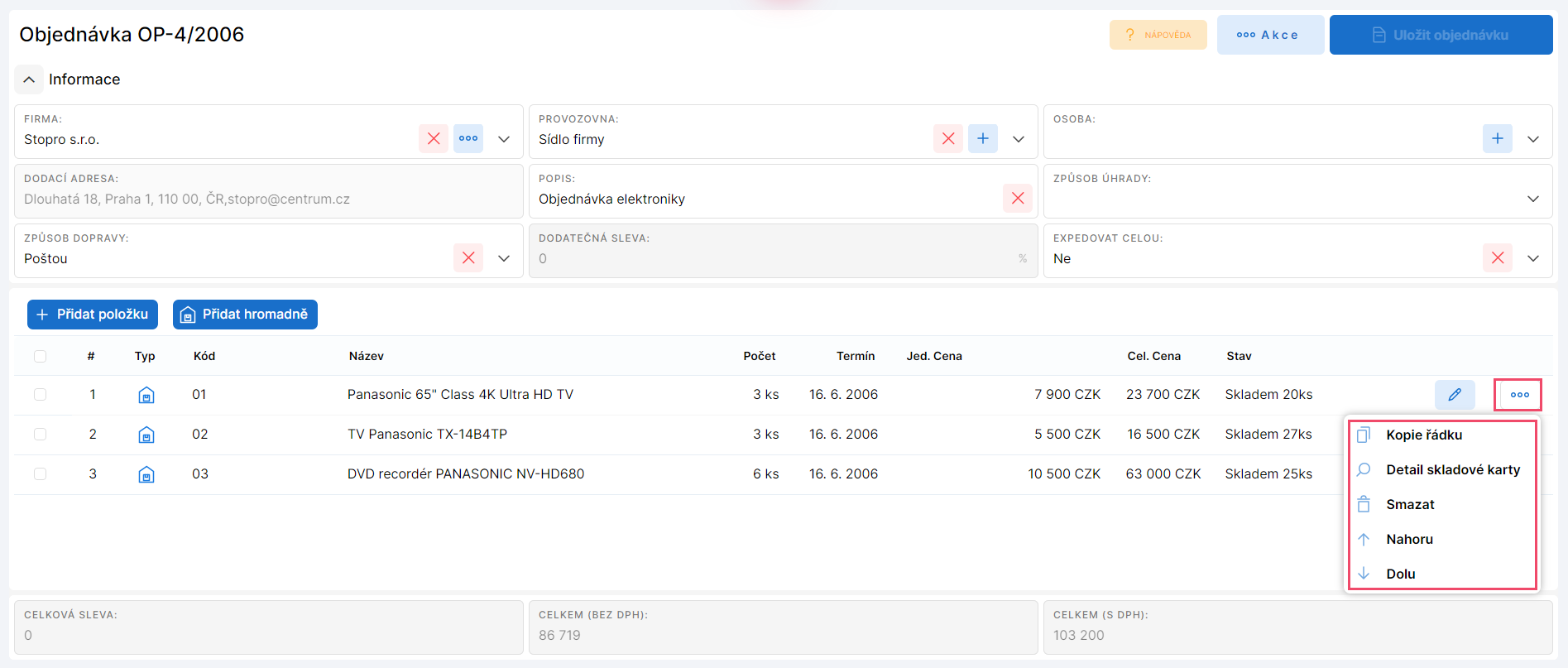Click the Celkem (s DPH) field 103 200

pos(1297,627)
